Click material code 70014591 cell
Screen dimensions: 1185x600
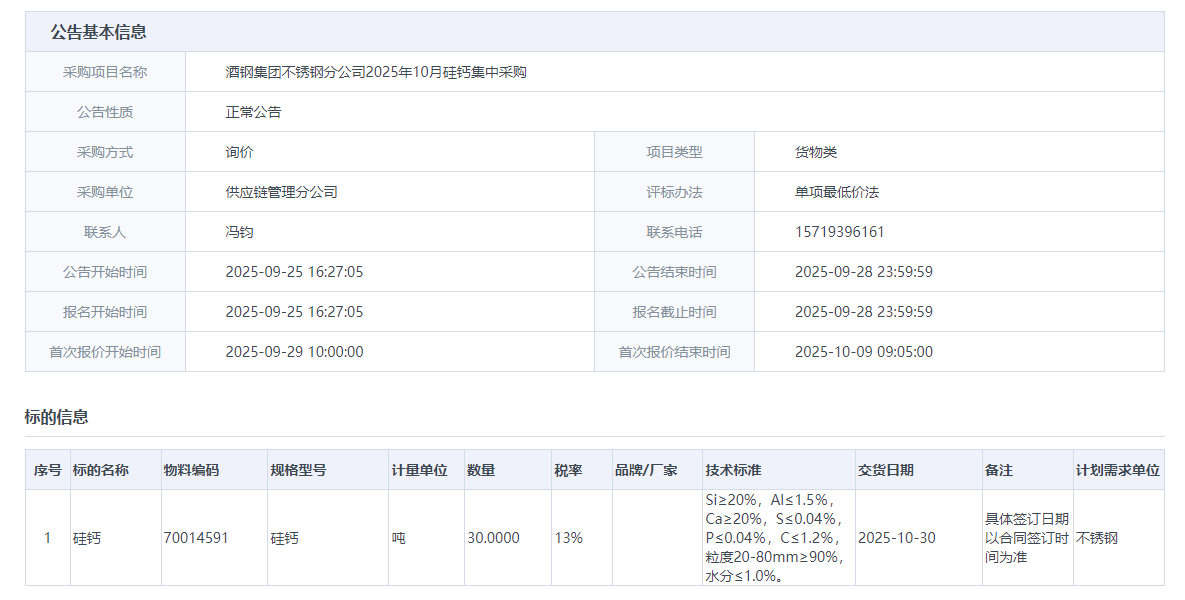(x=196, y=538)
